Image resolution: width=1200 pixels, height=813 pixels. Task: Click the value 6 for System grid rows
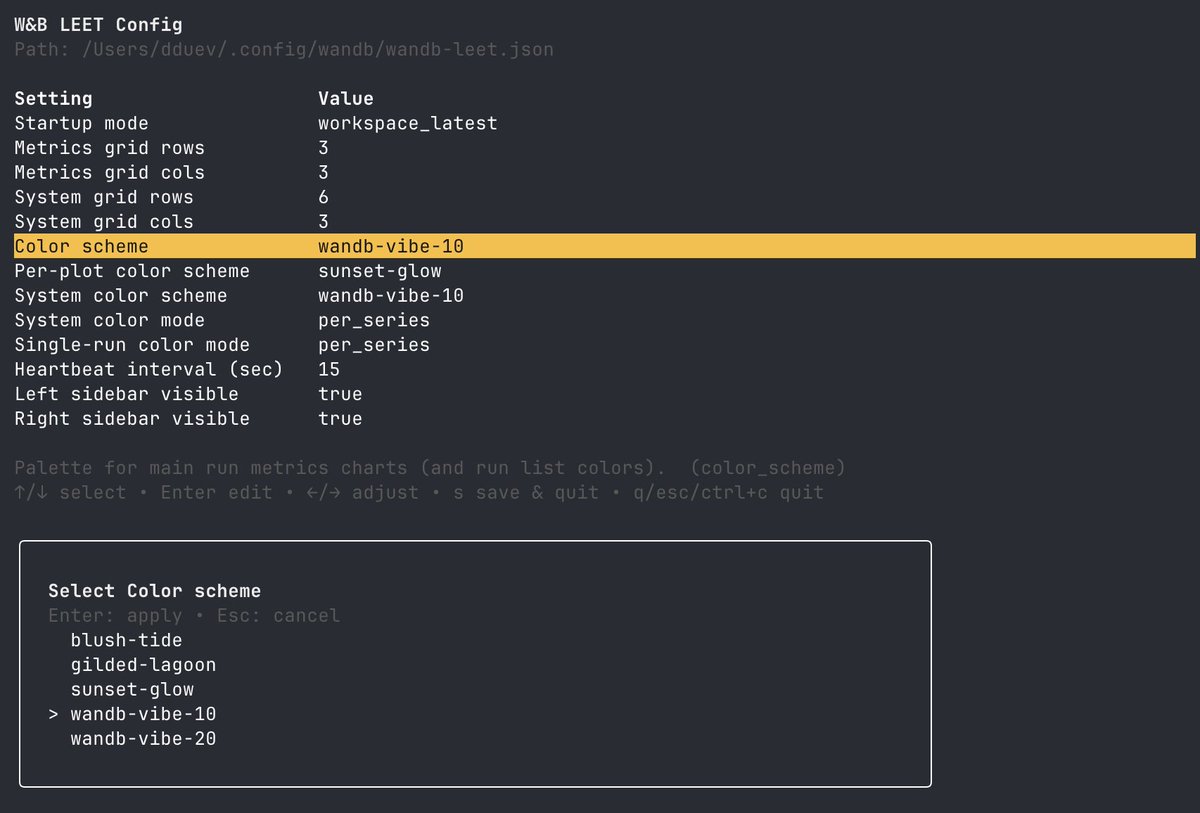324,197
